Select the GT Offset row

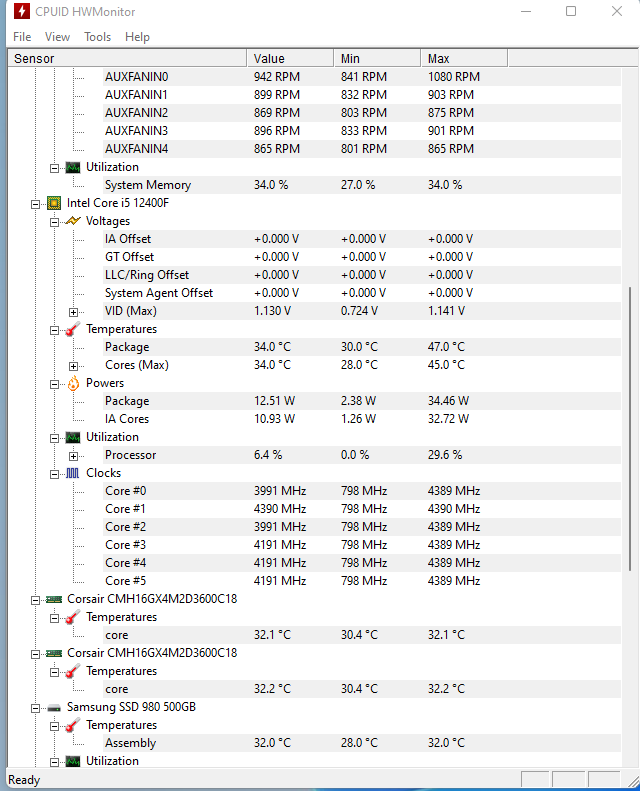(x=362, y=257)
